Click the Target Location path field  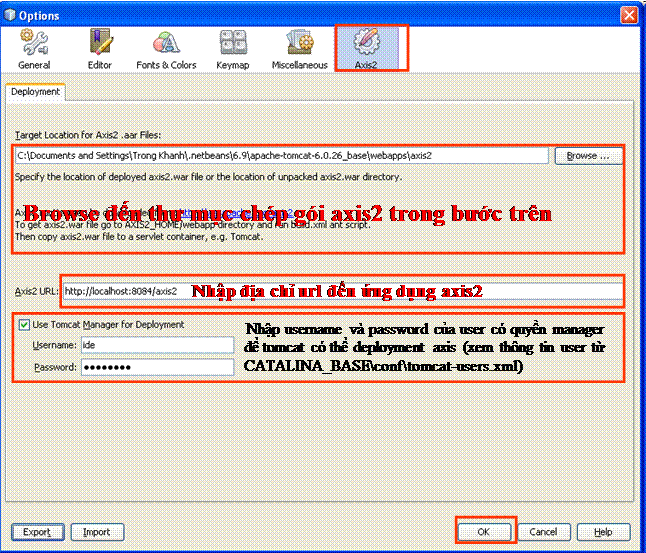pyautogui.click(x=282, y=156)
